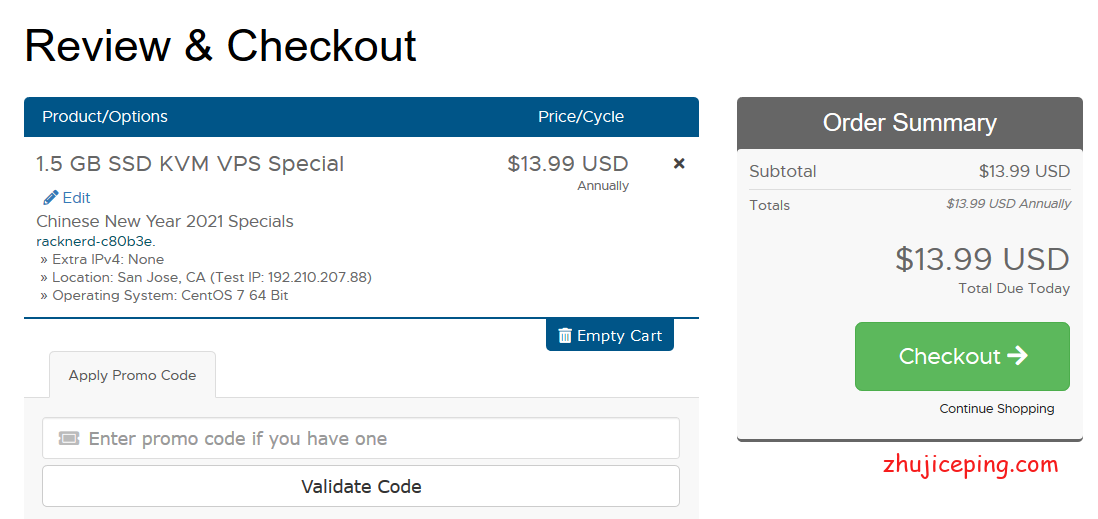Remove the VPS item with the X icon
1098x519 pixels.
pyautogui.click(x=679, y=163)
